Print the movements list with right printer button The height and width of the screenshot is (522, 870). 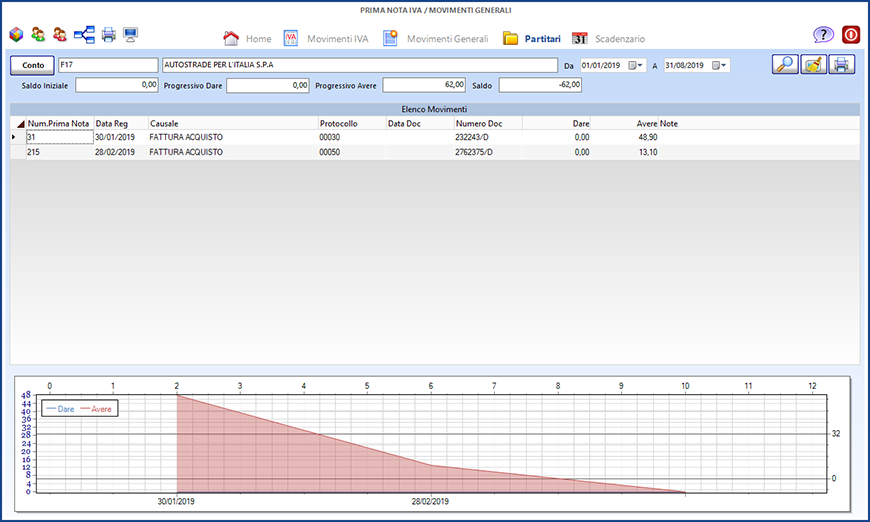click(x=842, y=65)
